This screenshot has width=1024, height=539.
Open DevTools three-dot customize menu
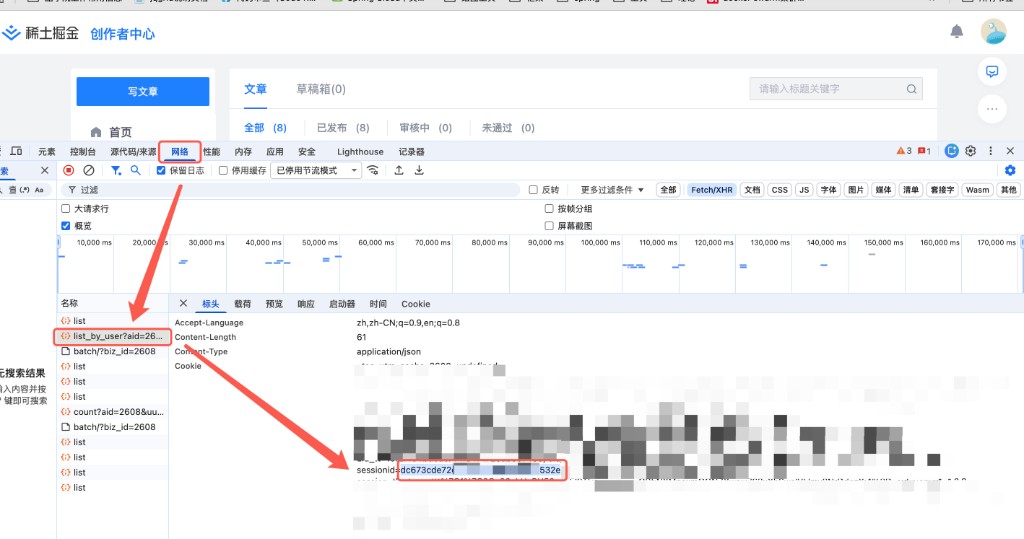tap(990, 151)
